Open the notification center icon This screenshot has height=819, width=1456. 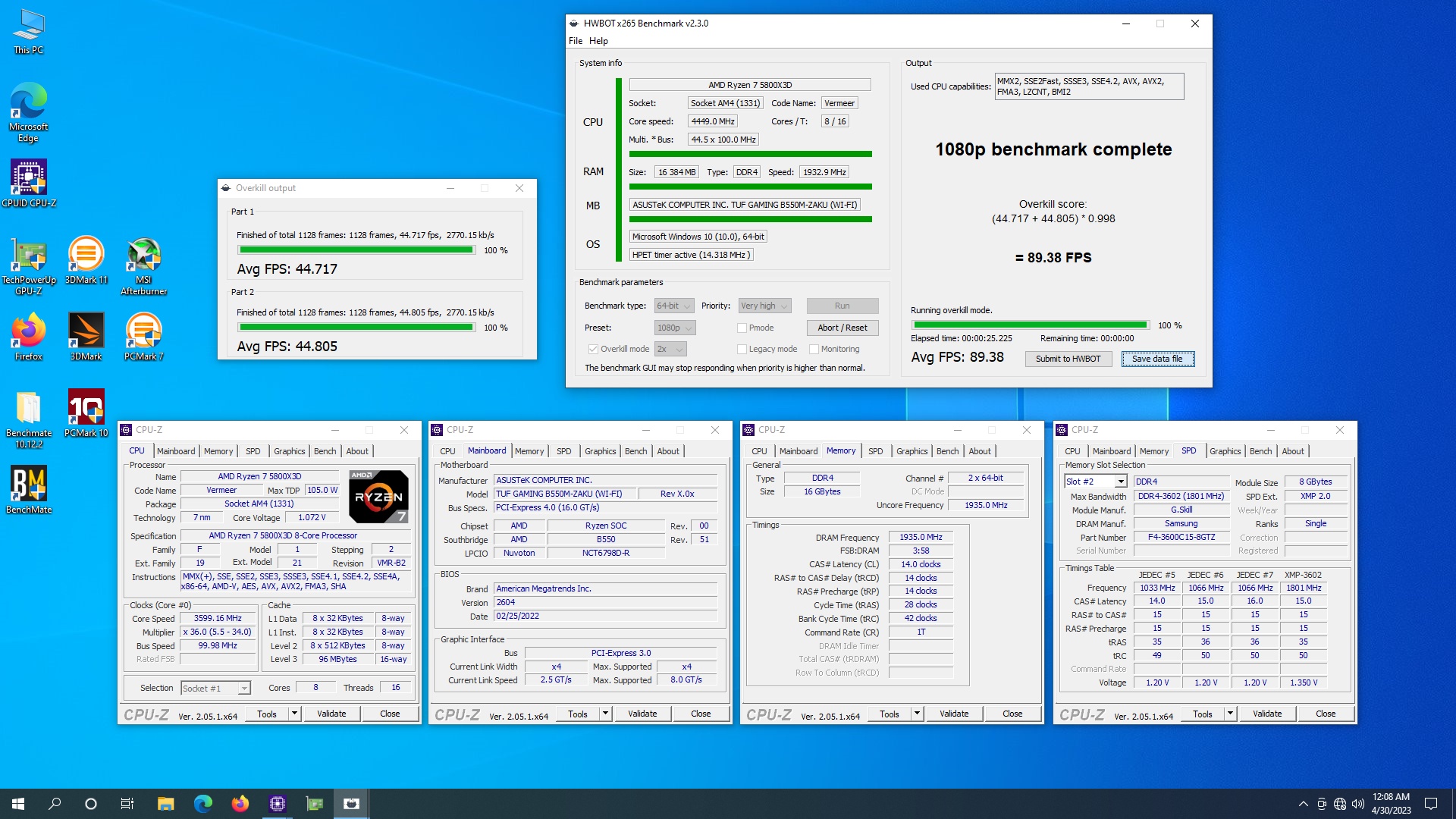coord(1431,804)
